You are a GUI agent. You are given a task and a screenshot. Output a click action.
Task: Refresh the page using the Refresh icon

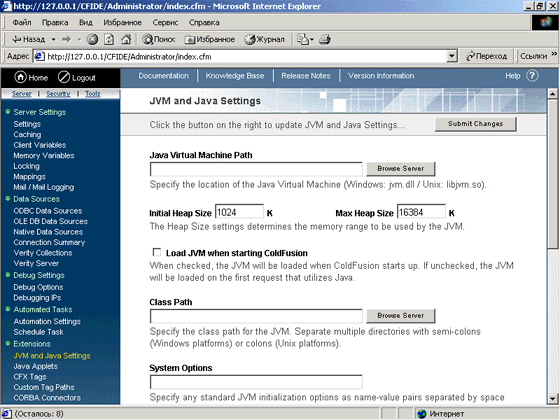[x=109, y=39]
